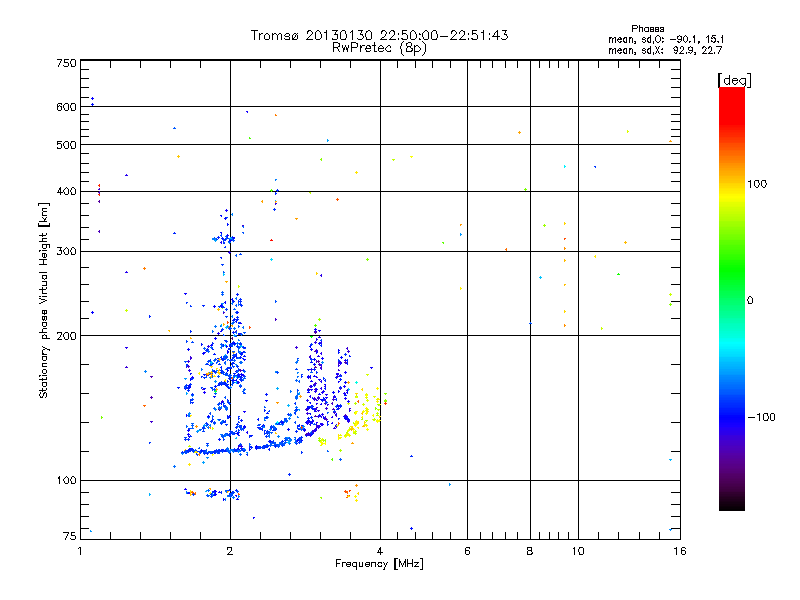
Task: Click the 'Phases' header label
Action: pyautogui.click(x=647, y=29)
